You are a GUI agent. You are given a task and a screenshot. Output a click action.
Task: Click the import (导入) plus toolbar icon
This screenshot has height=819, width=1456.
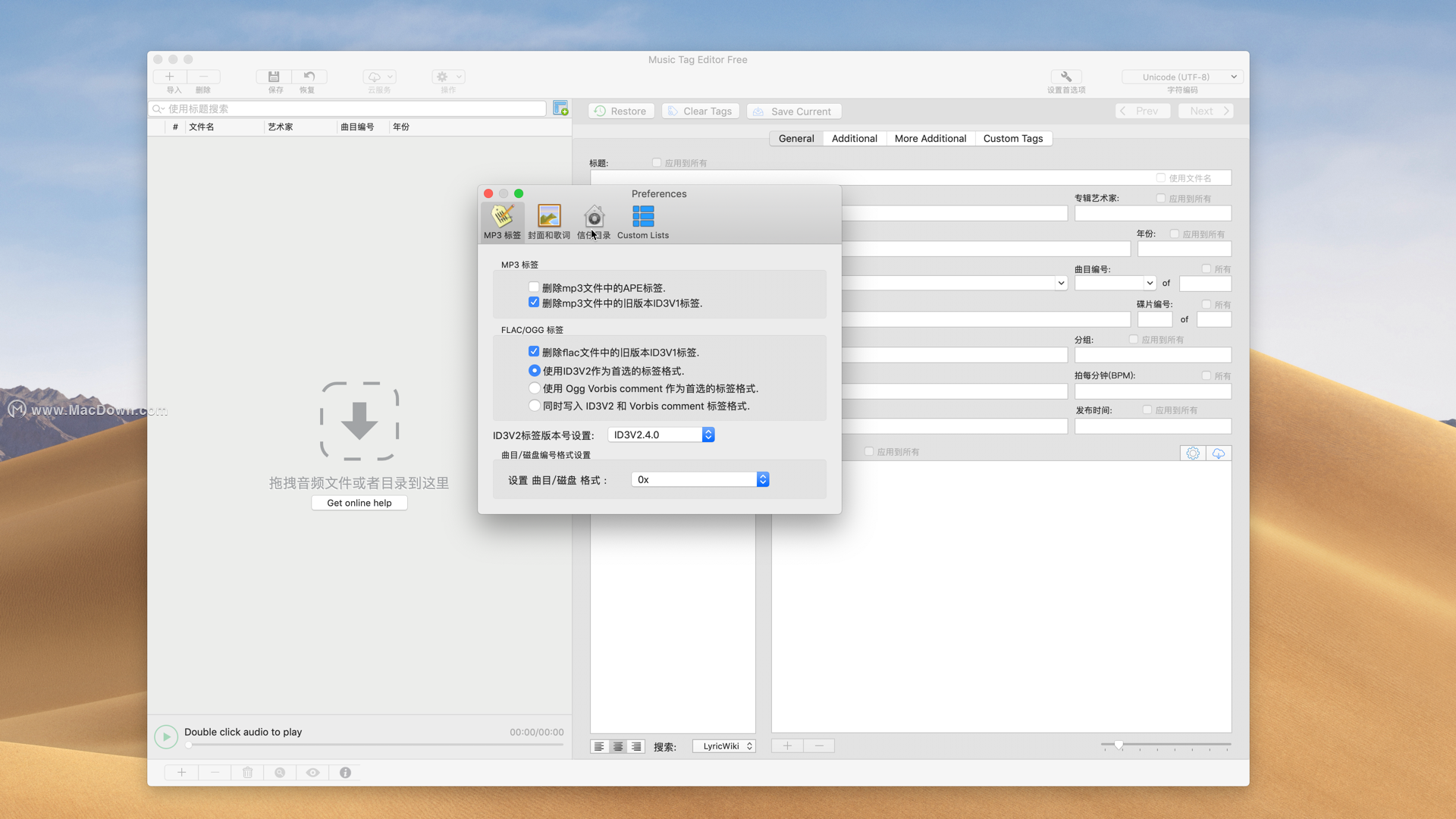(x=170, y=77)
